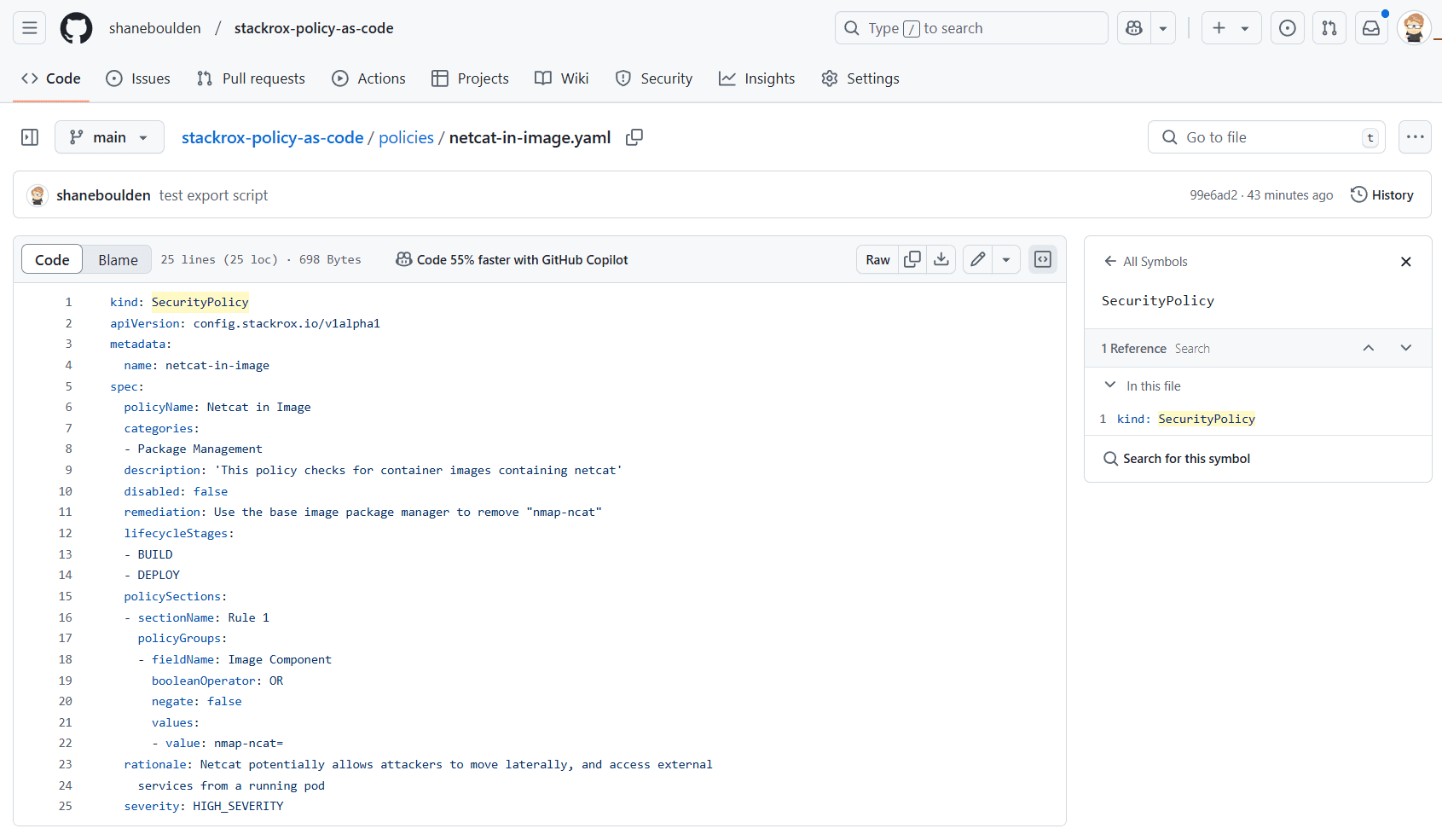The height and width of the screenshot is (840, 1442).
Task: Open Copilot chat icon in header
Action: point(1134,28)
